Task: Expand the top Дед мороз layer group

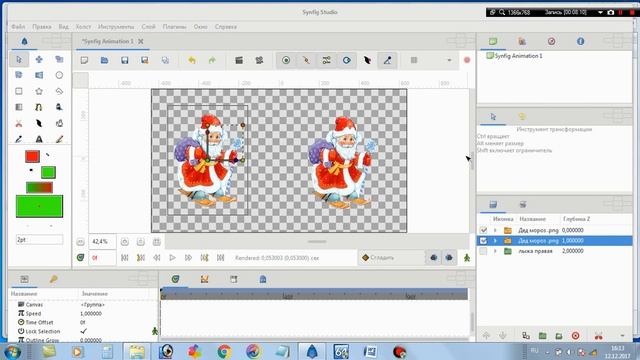Action: tap(496, 230)
